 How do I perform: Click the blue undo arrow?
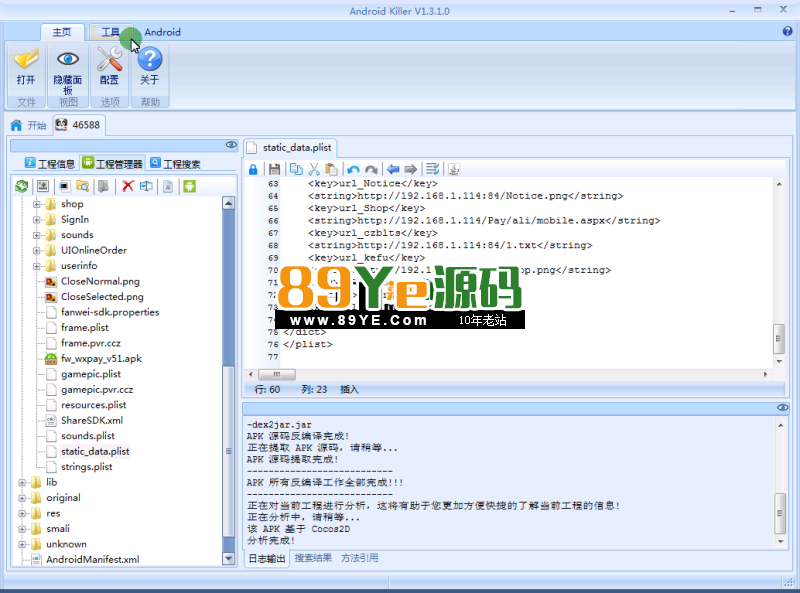tap(353, 169)
